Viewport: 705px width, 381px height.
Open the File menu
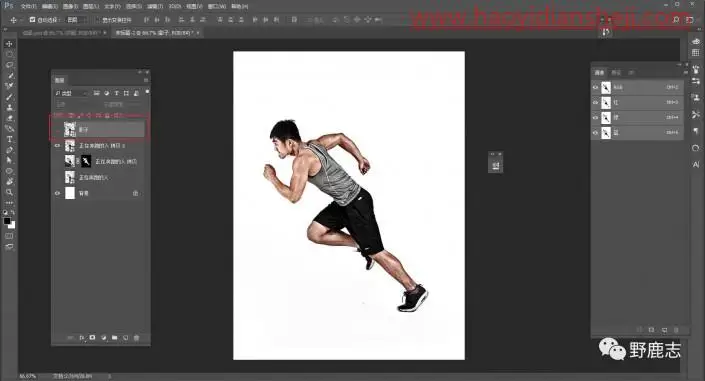[x=28, y=7]
